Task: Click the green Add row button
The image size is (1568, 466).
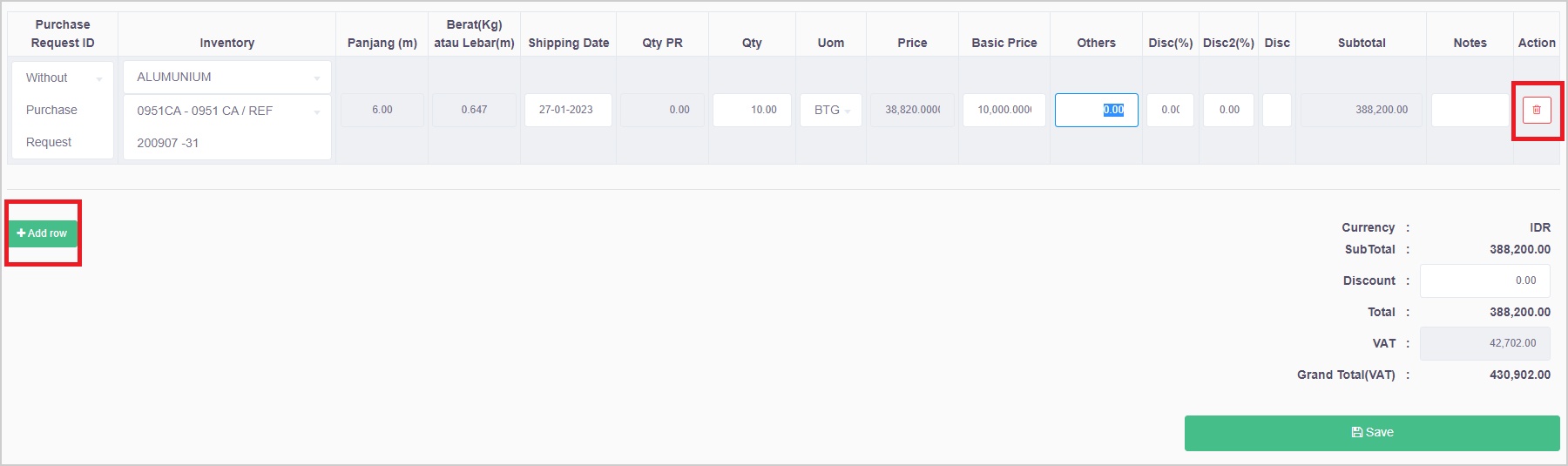Action: (43, 233)
